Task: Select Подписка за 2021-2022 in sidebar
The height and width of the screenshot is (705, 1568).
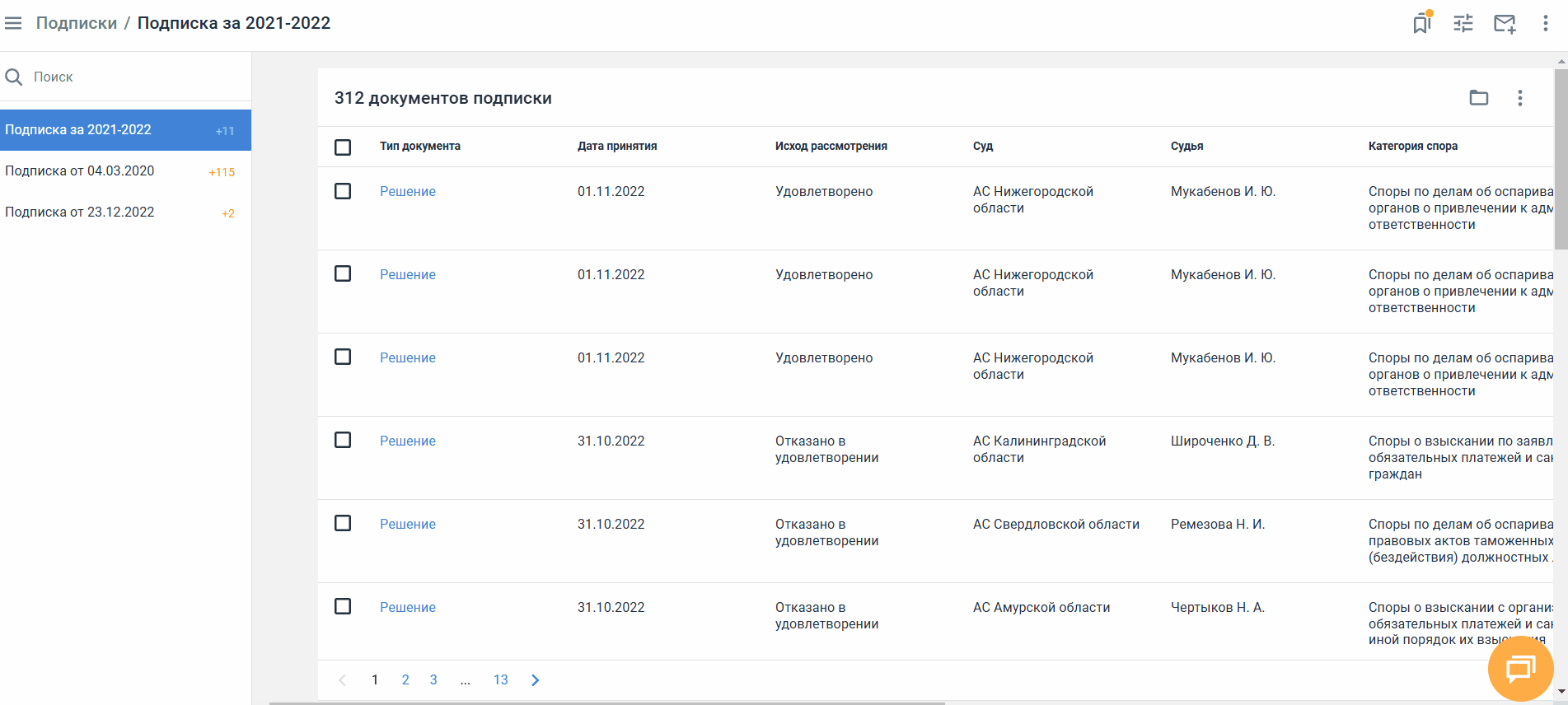Action: coord(125,130)
